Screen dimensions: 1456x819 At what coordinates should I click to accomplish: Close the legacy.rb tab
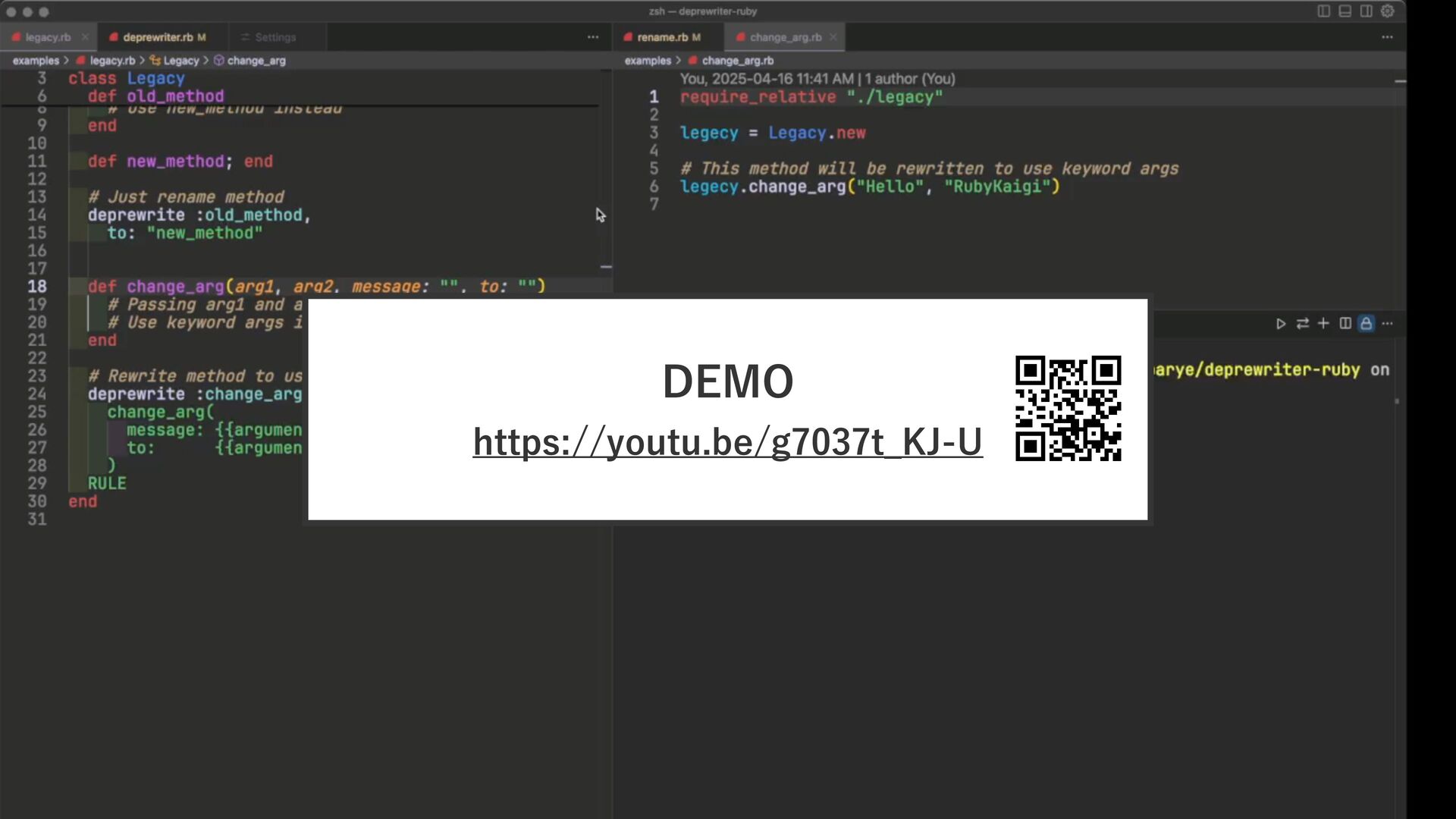tap(85, 37)
